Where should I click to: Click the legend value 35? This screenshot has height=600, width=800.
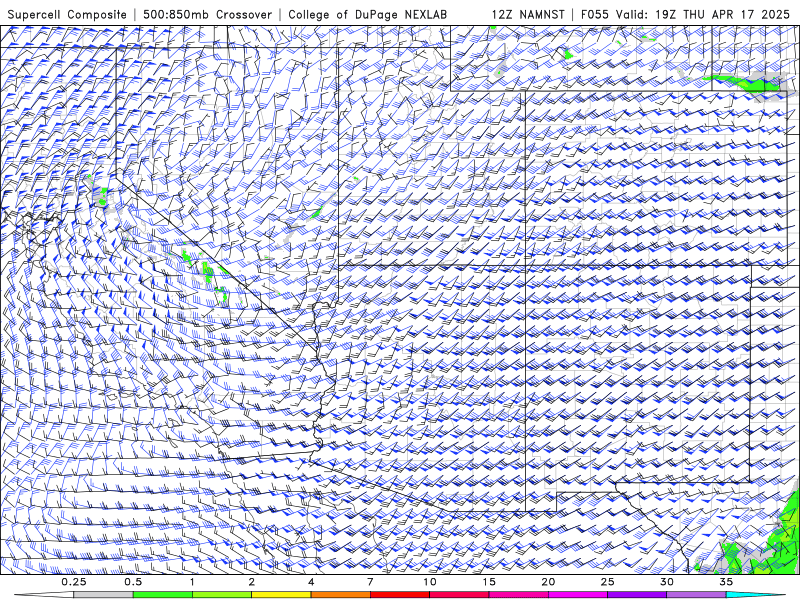[726, 582]
